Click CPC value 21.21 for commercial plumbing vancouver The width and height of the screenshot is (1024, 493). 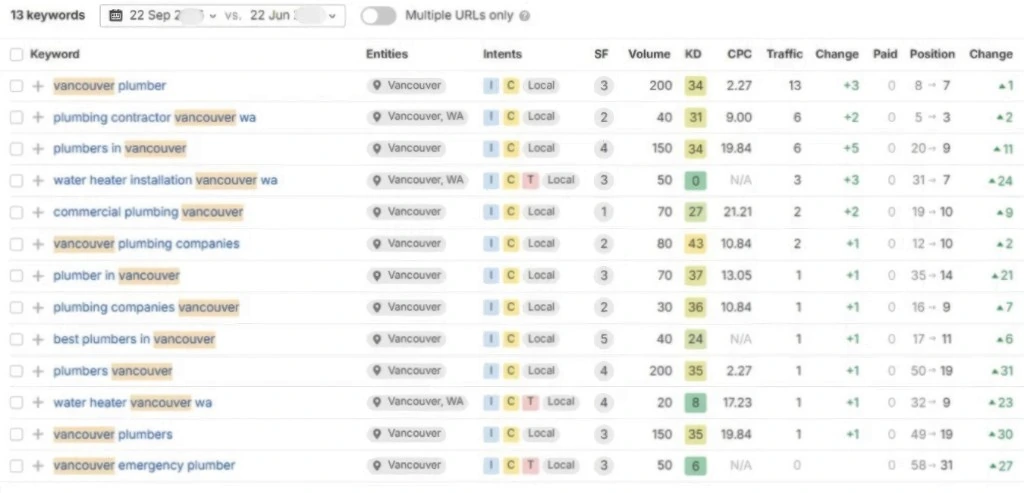[x=737, y=212]
